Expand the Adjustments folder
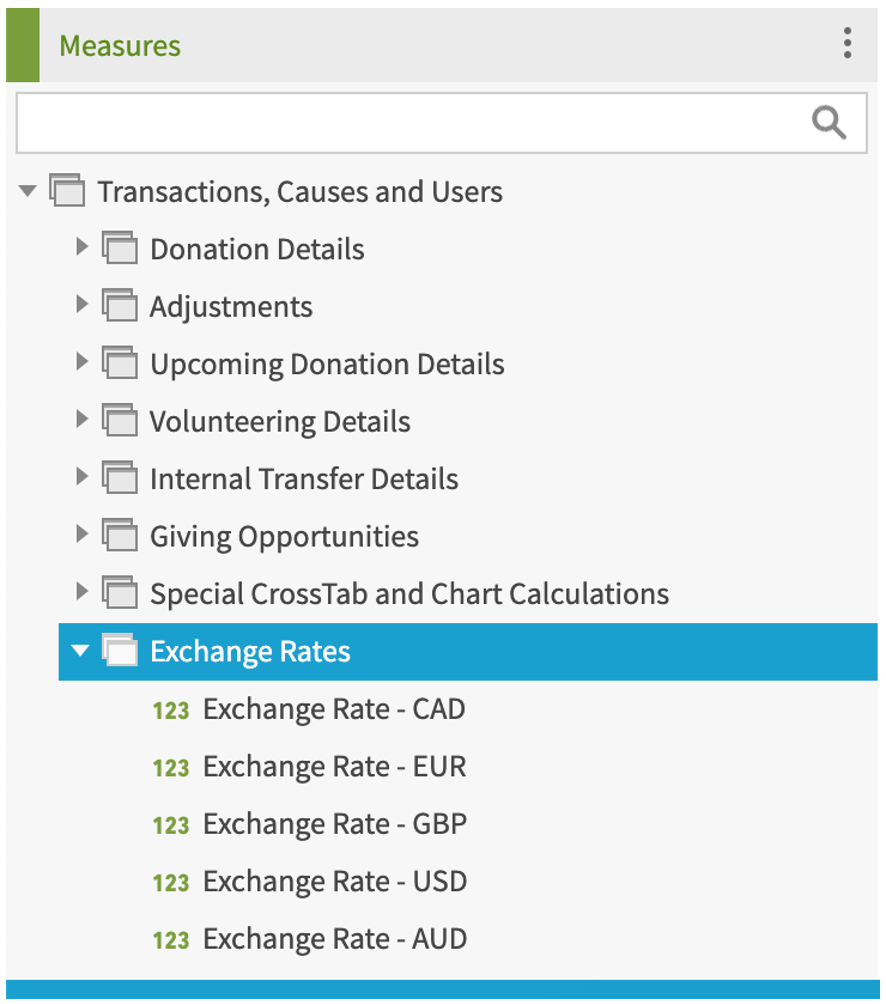 81,306
